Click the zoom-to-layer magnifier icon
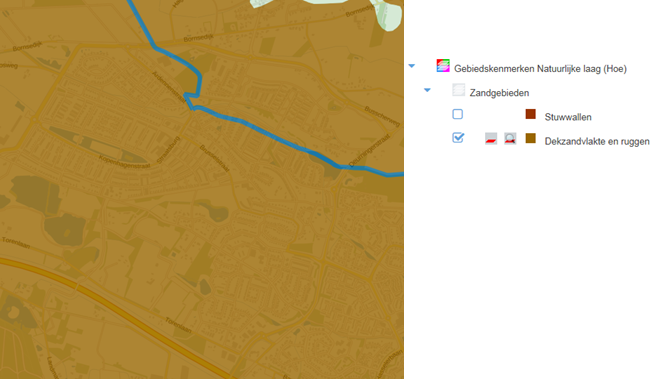Screen dimensions: 653x379 click(x=510, y=139)
